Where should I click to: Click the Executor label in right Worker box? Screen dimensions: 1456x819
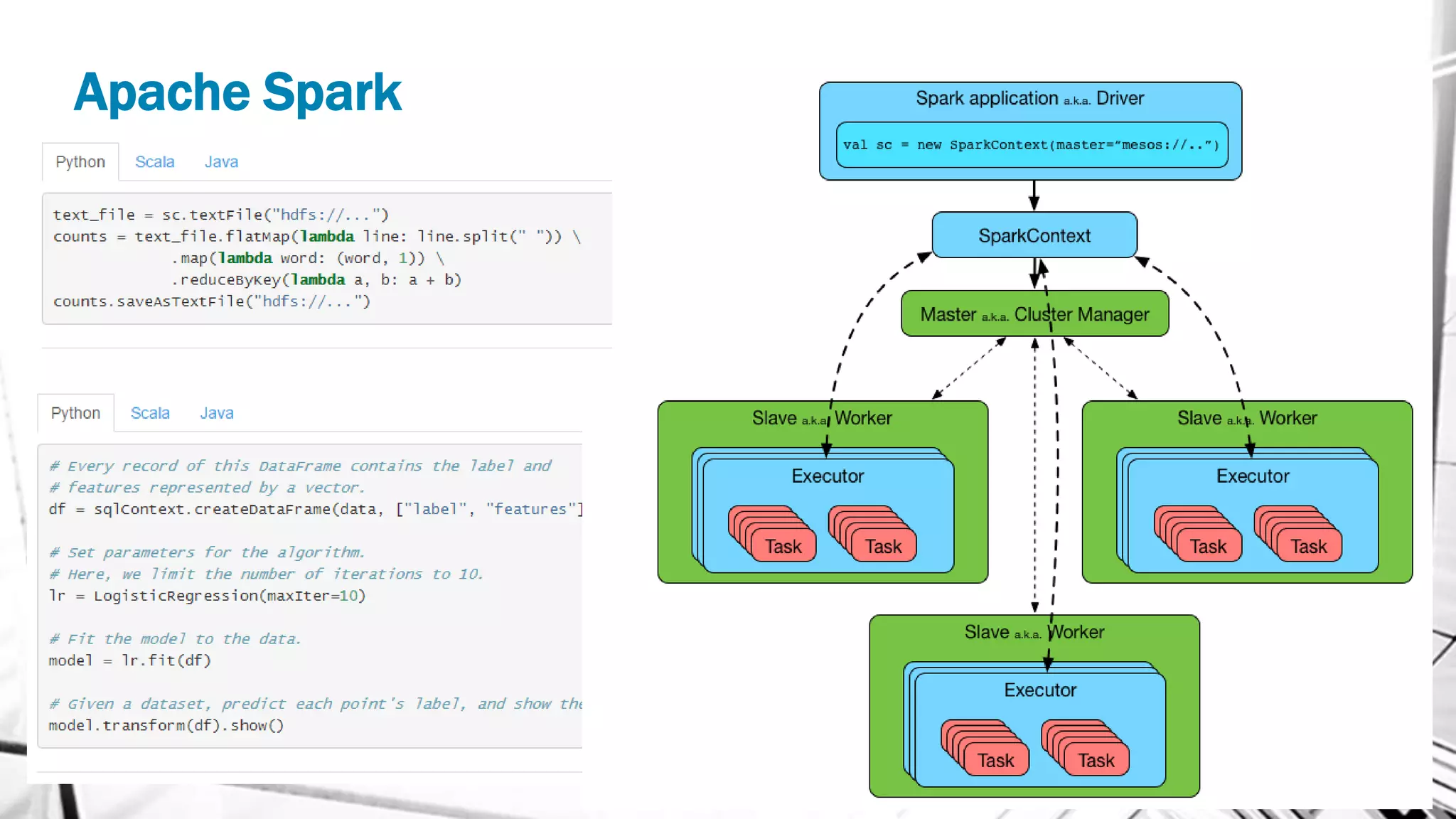1253,476
